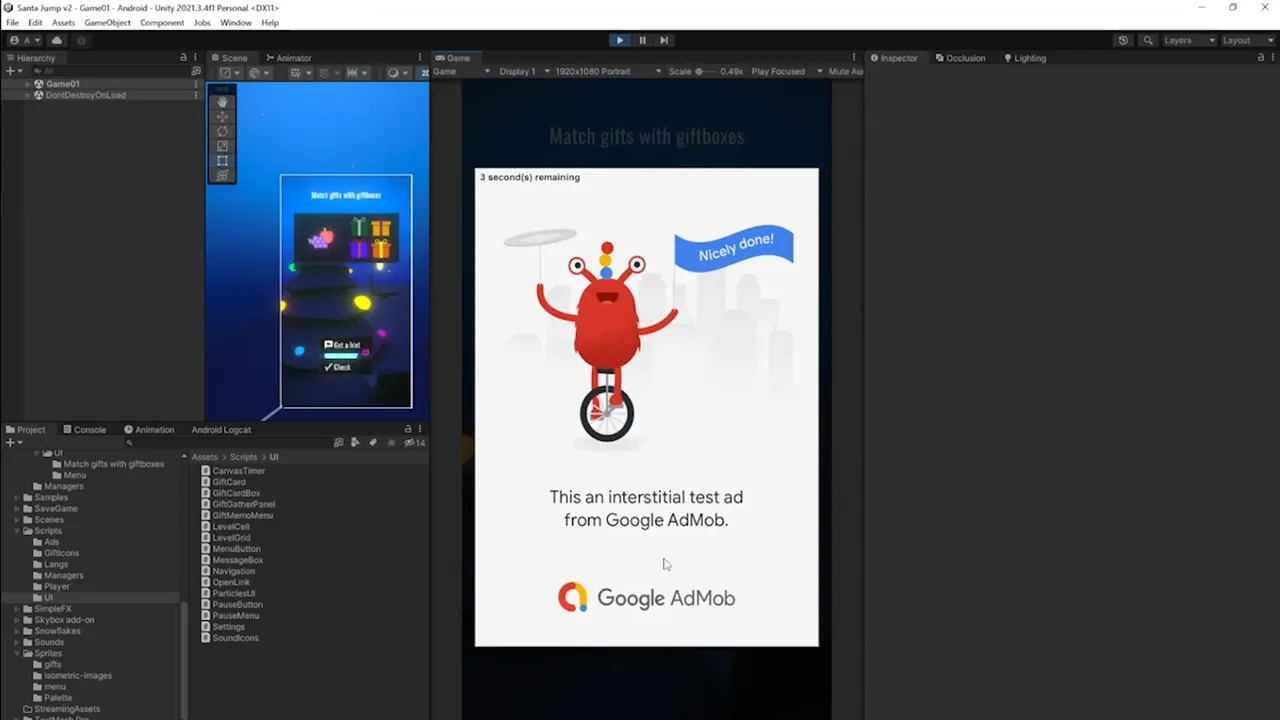Open the Display 1 dropdown
Image resolution: width=1280 pixels, height=720 pixels.
point(523,71)
